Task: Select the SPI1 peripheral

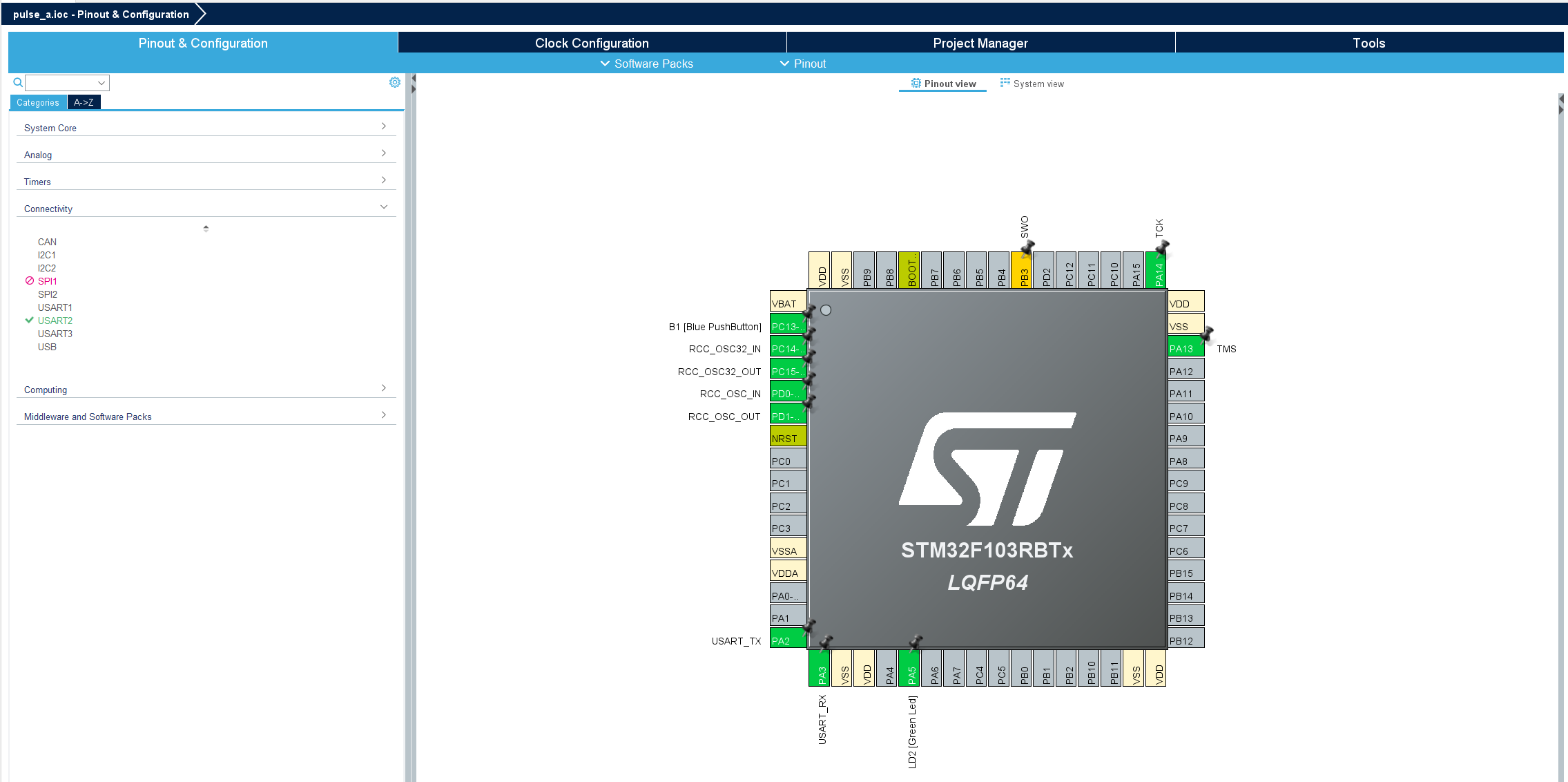Action: [48, 281]
